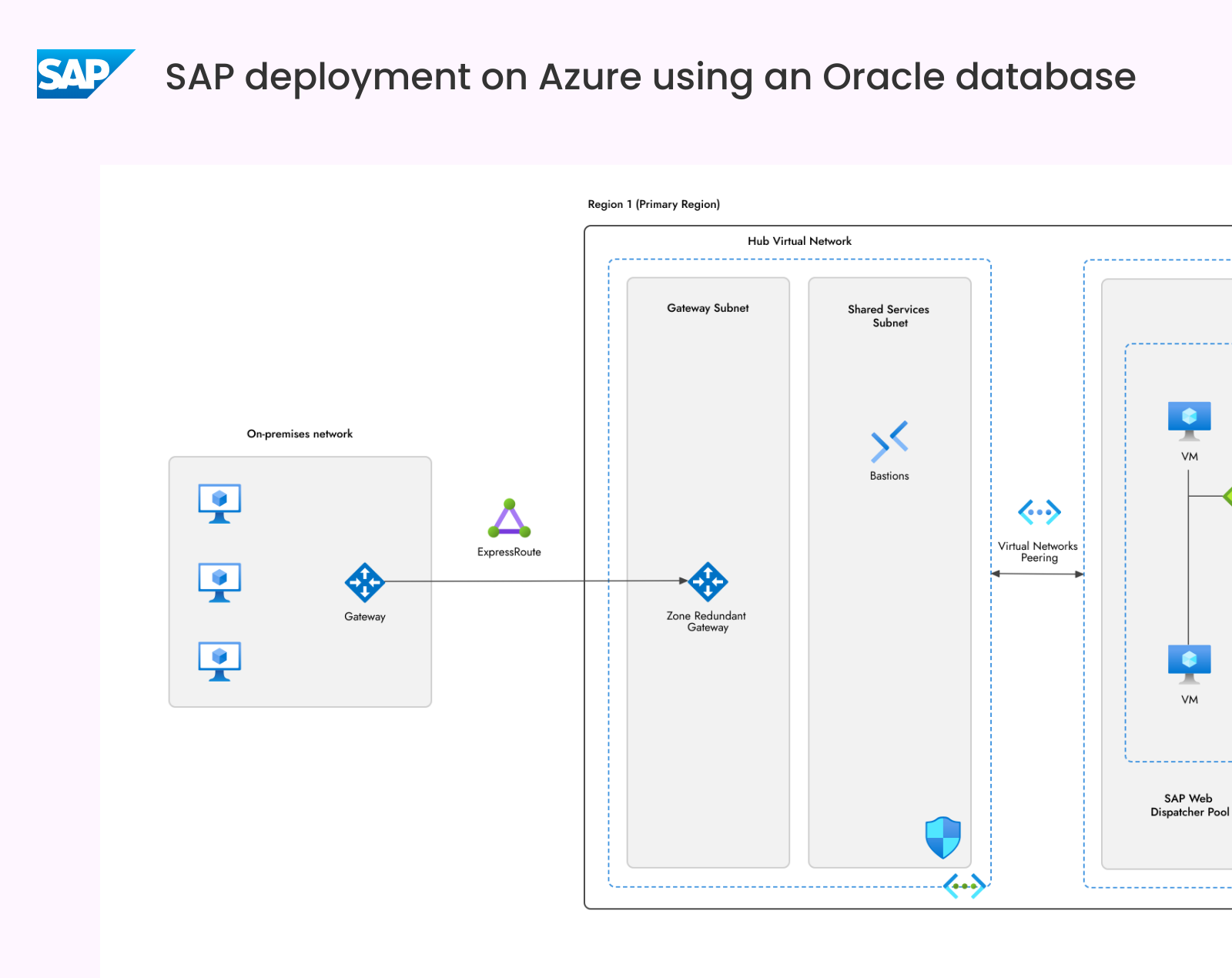1232x978 pixels.
Task: Click the upper VM icon
Action: (x=1190, y=421)
